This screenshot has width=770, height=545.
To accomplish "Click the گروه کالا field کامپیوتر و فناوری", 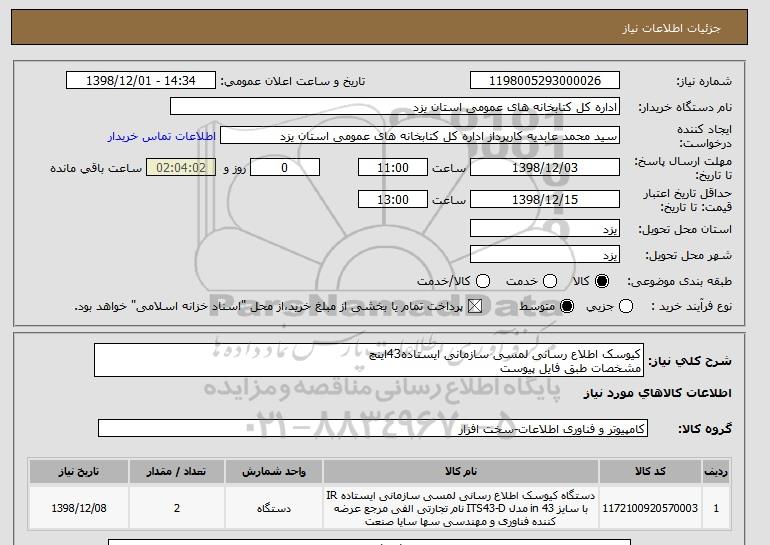I will pyautogui.click(x=373, y=429).
